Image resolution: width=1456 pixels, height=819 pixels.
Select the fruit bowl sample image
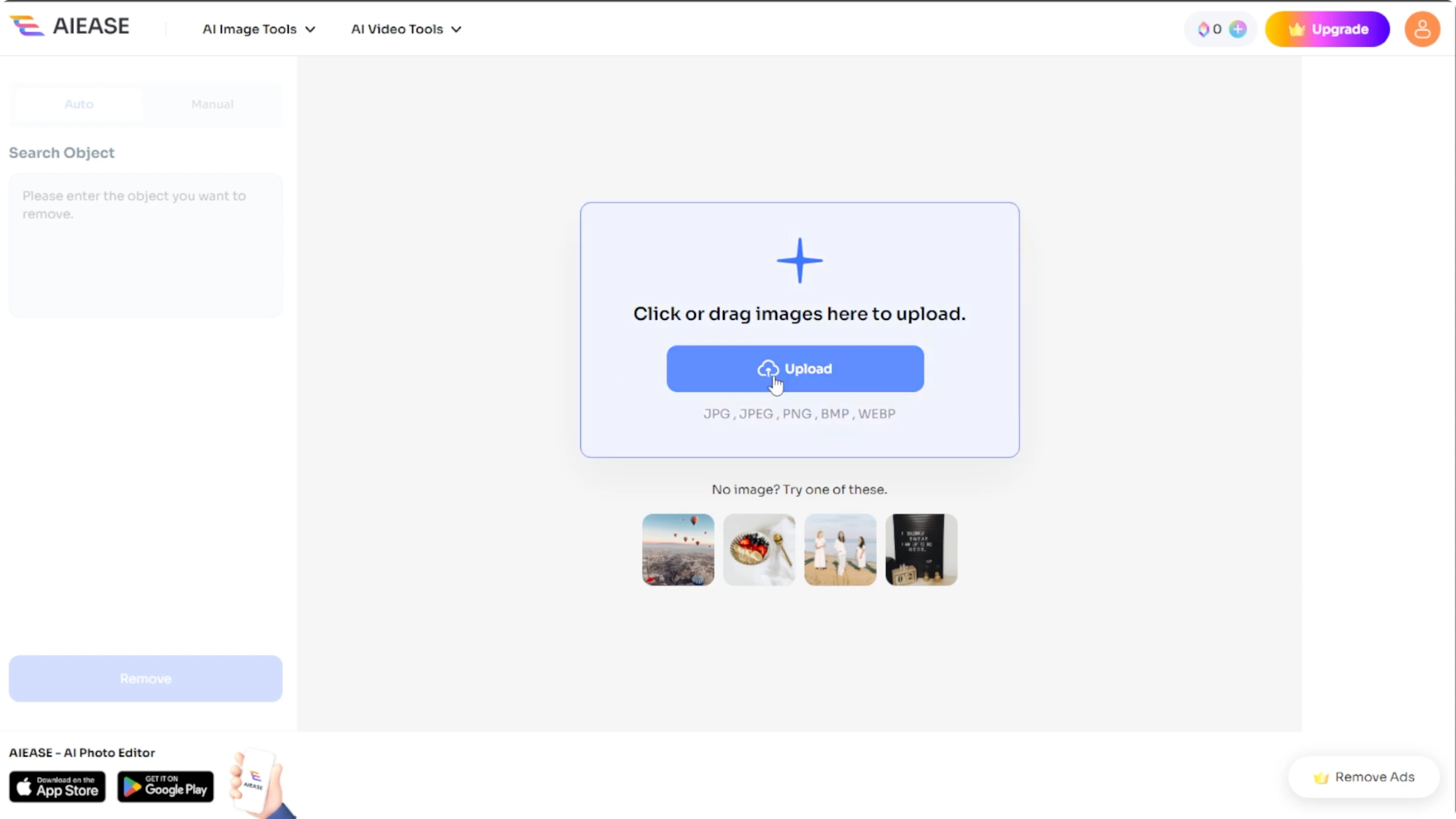[758, 550]
